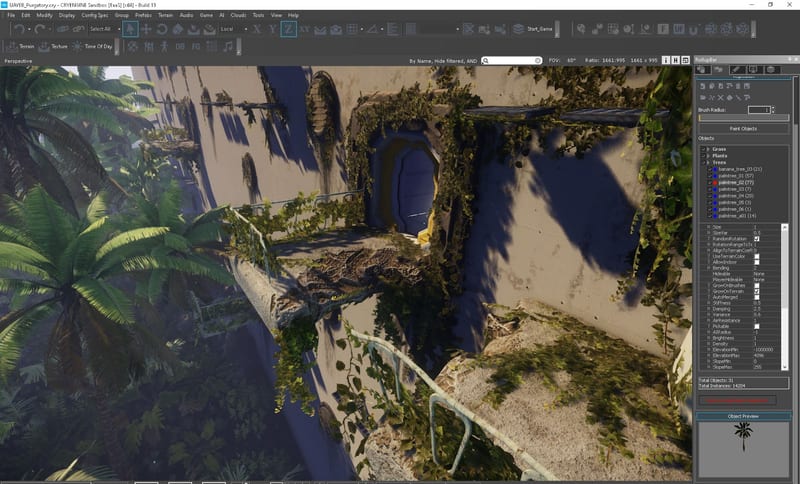Lock movement to the Z axis

(x=288, y=29)
